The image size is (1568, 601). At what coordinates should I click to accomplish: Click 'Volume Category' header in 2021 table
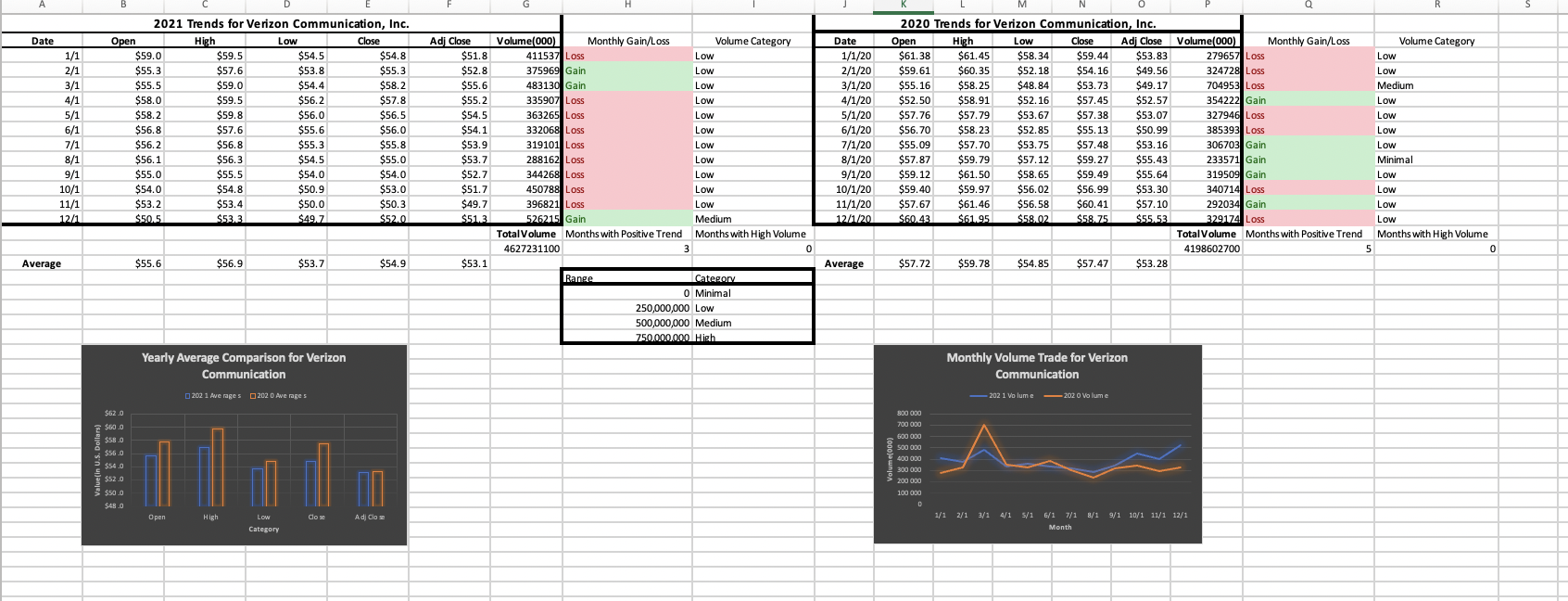pos(752,41)
